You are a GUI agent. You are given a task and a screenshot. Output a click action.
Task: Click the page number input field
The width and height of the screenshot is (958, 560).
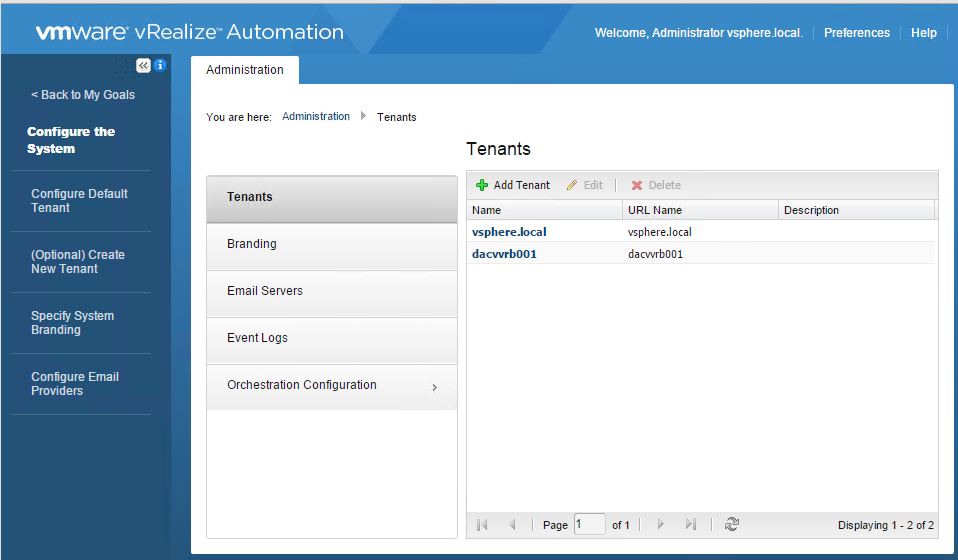coord(589,524)
